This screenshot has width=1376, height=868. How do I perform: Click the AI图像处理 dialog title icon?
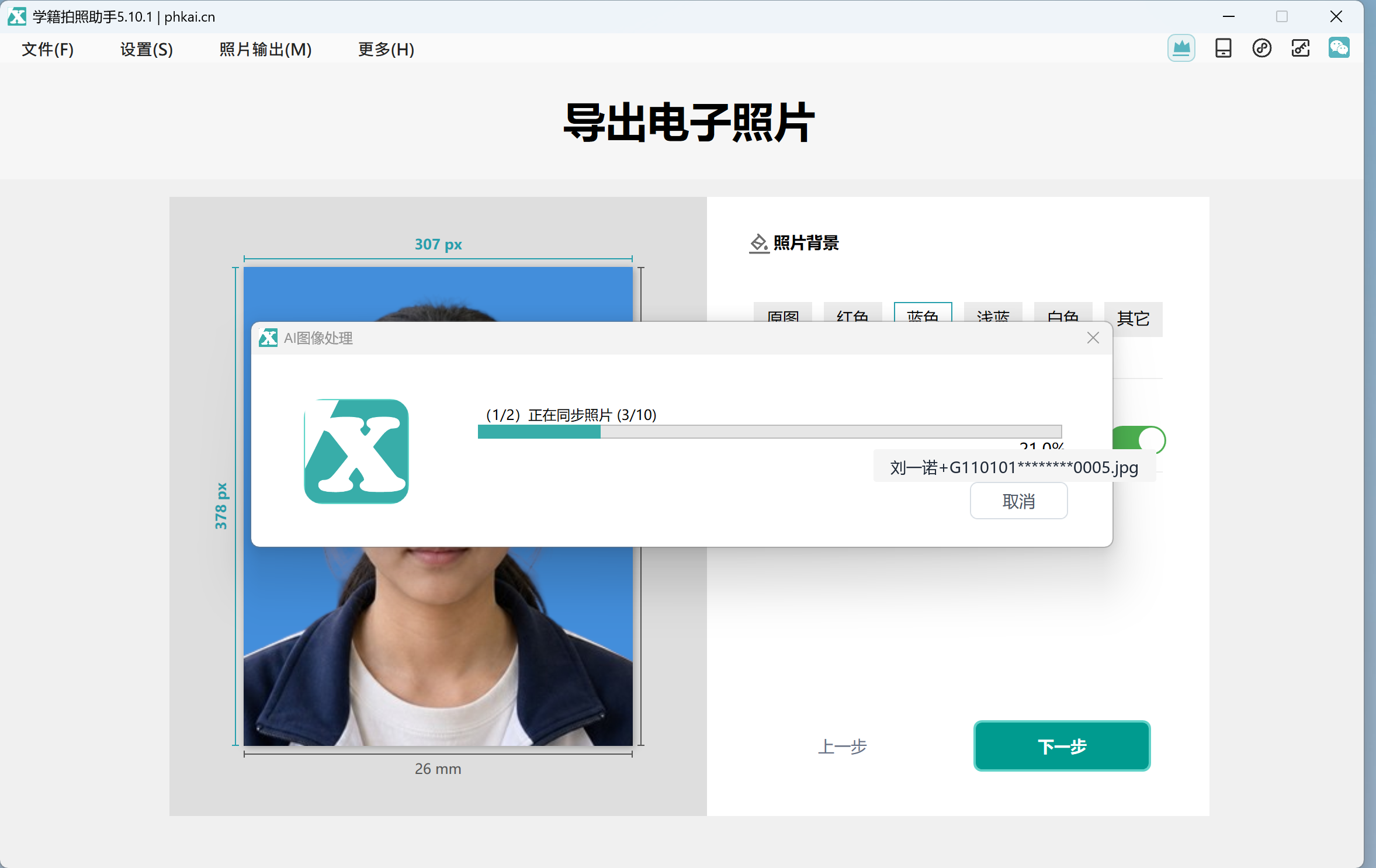click(x=268, y=338)
